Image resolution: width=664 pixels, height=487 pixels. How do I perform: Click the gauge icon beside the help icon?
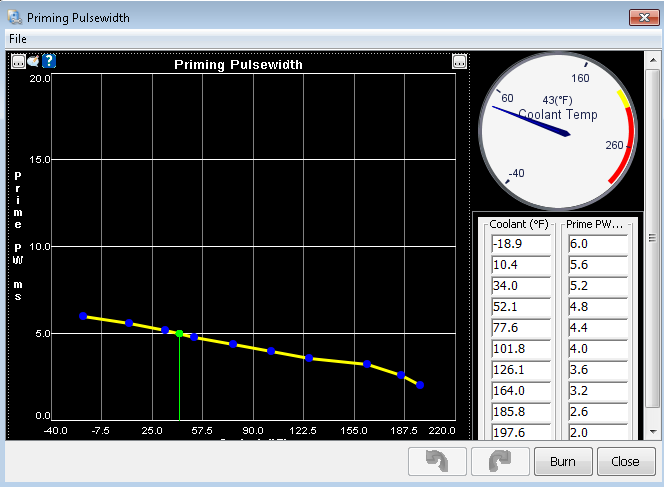[x=33, y=62]
